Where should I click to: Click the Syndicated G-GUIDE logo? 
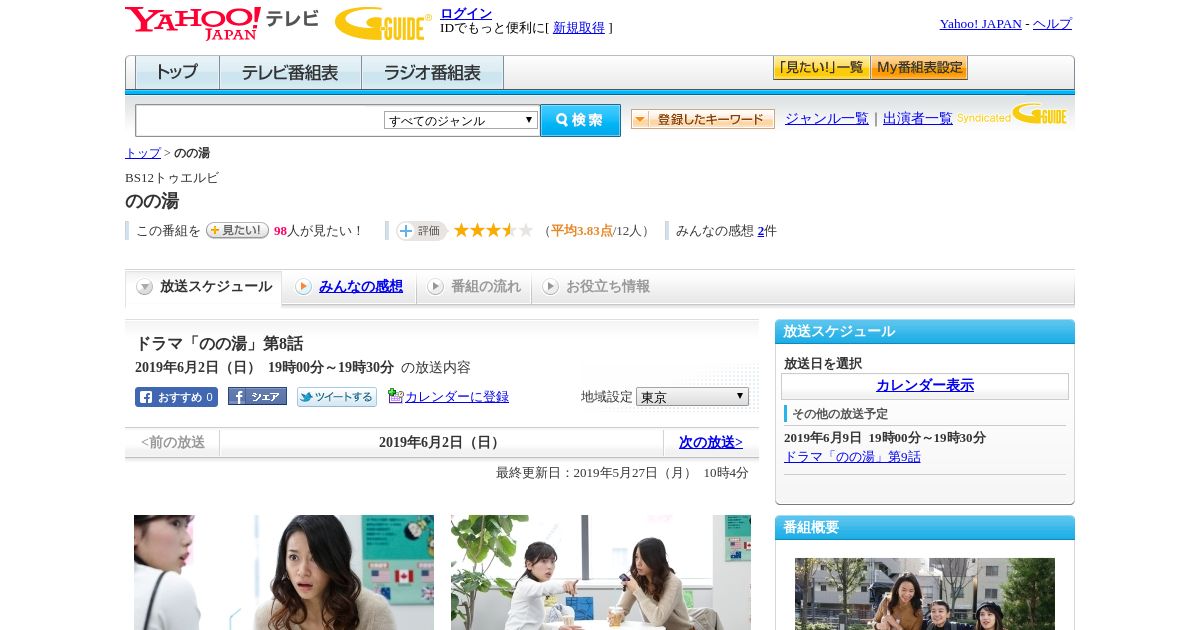point(1012,115)
